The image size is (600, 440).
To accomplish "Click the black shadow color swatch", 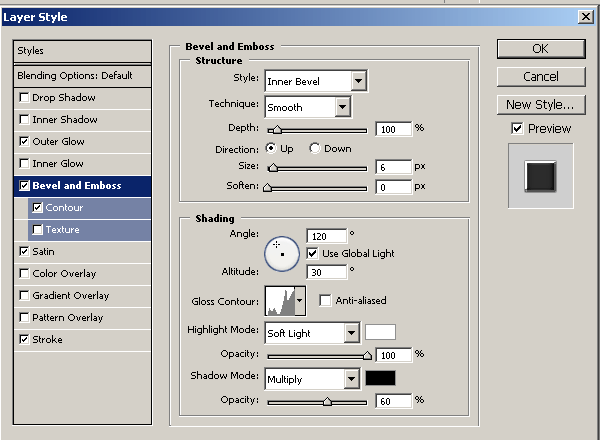I will 380,379.
